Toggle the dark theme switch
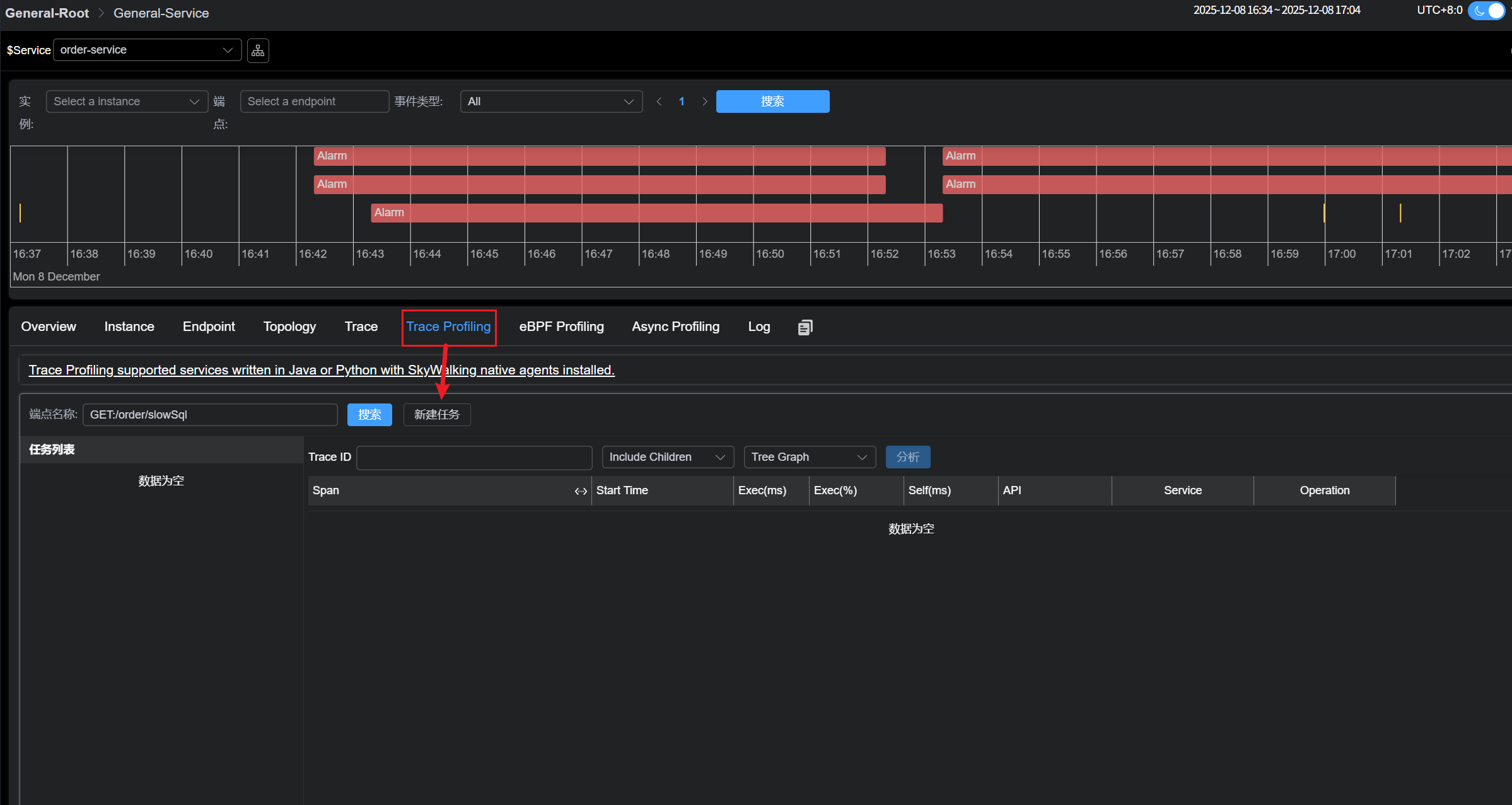 pos(1487,11)
